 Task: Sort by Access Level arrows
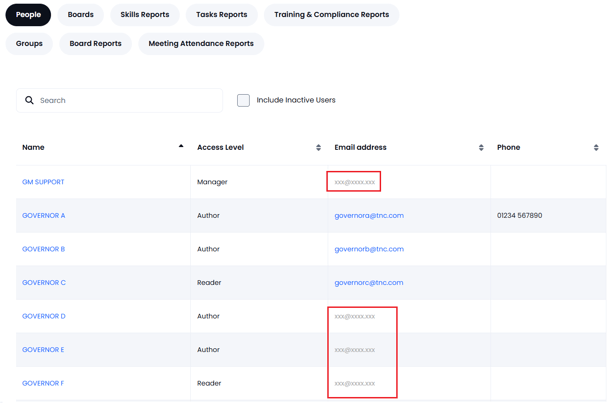[318, 147]
